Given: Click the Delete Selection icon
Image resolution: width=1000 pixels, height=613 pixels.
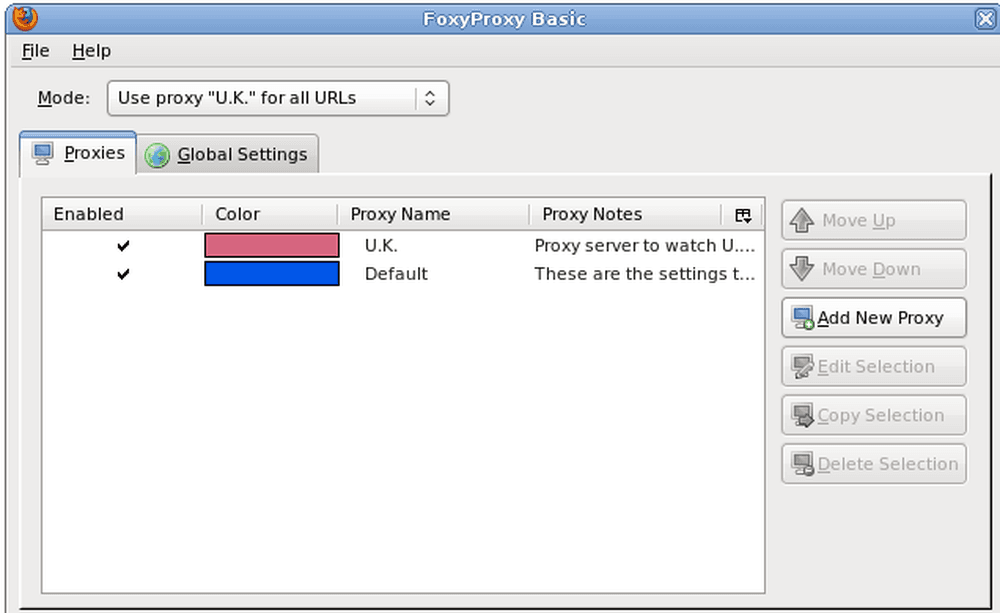Looking at the screenshot, I should click(x=803, y=464).
